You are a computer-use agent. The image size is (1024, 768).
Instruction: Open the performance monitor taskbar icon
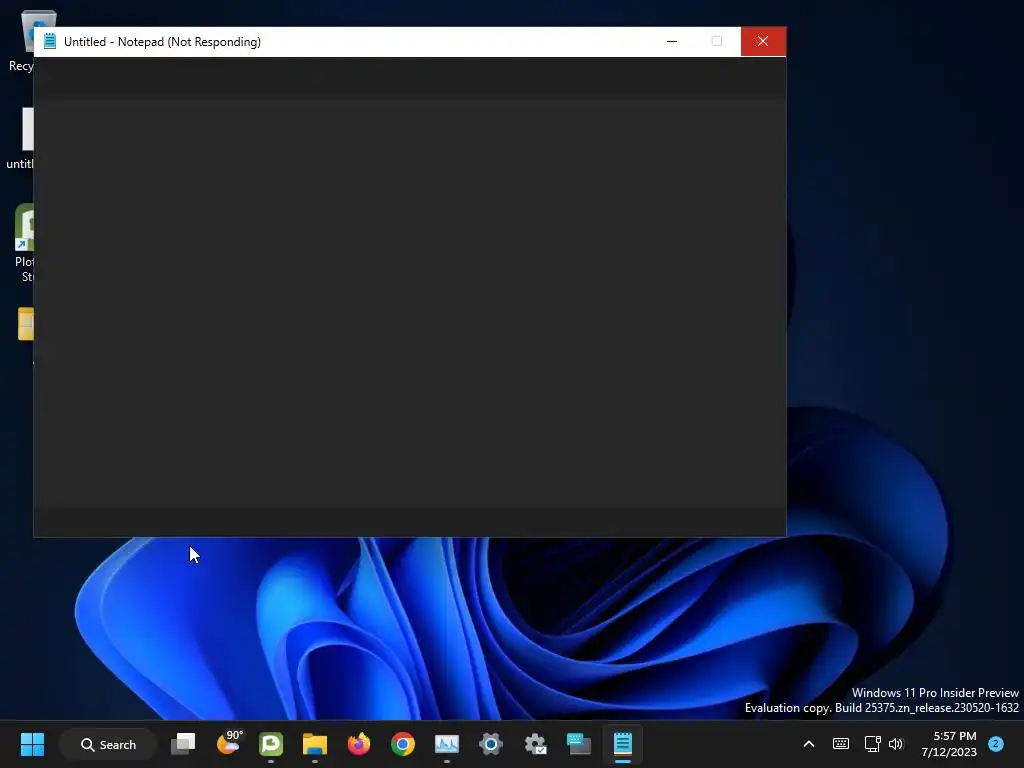click(x=447, y=744)
